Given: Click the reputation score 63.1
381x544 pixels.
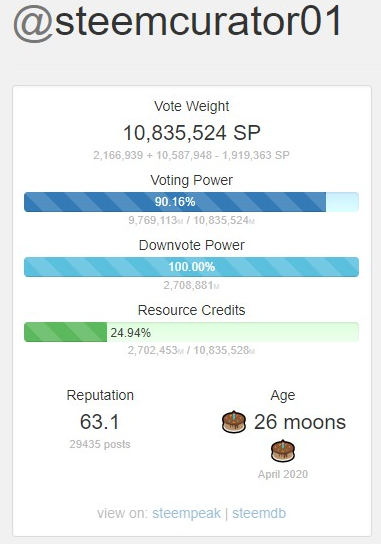Looking at the screenshot, I should (x=100, y=422).
